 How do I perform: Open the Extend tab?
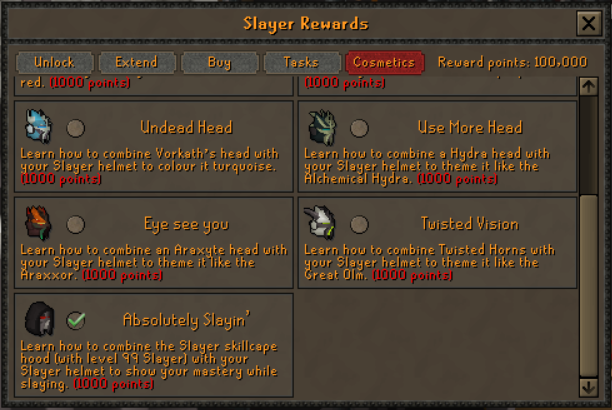(137, 62)
